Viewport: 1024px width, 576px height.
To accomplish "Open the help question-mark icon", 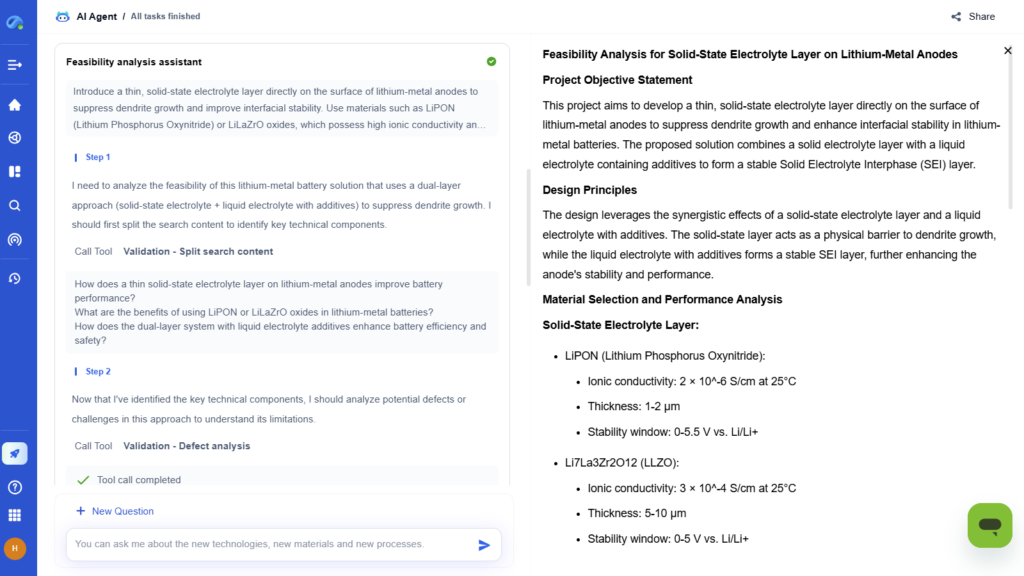I will [x=14, y=487].
